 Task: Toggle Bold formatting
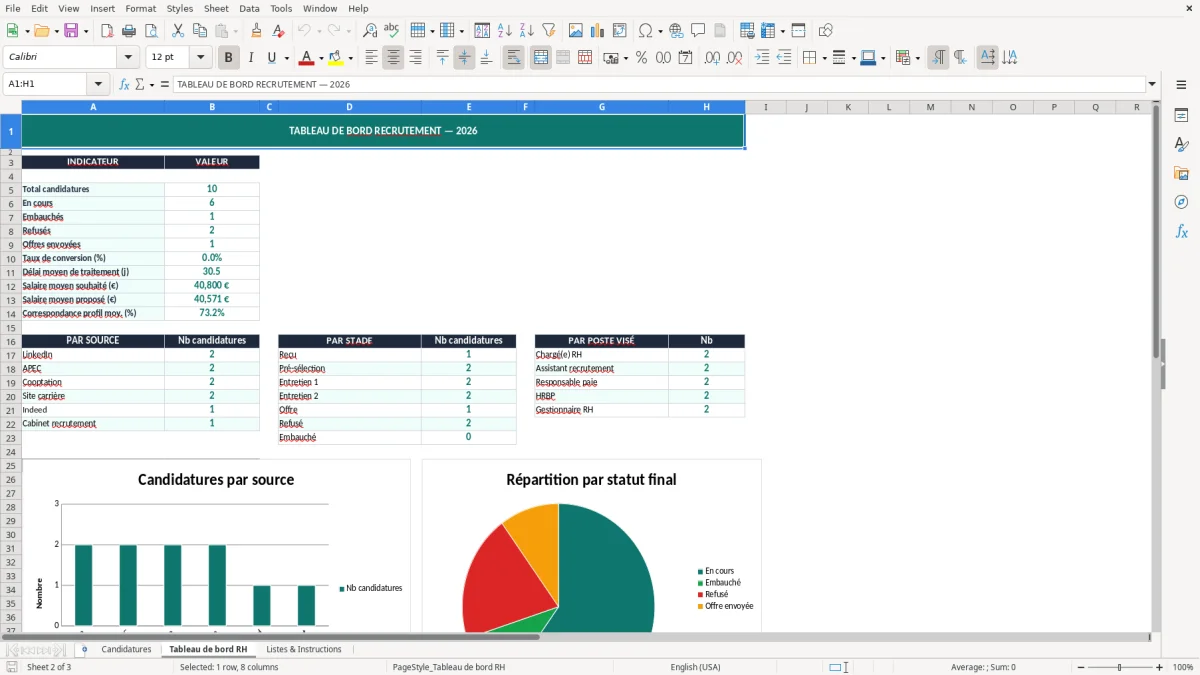(228, 58)
